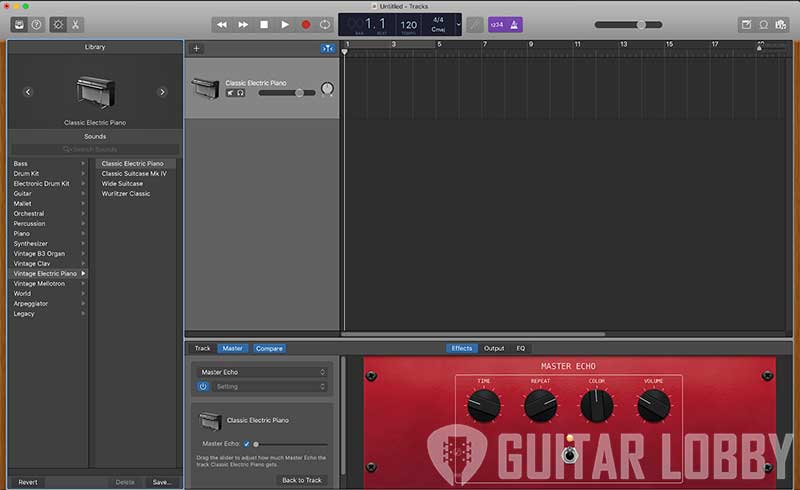
Task: Start playback with the Play button
Action: (285, 24)
